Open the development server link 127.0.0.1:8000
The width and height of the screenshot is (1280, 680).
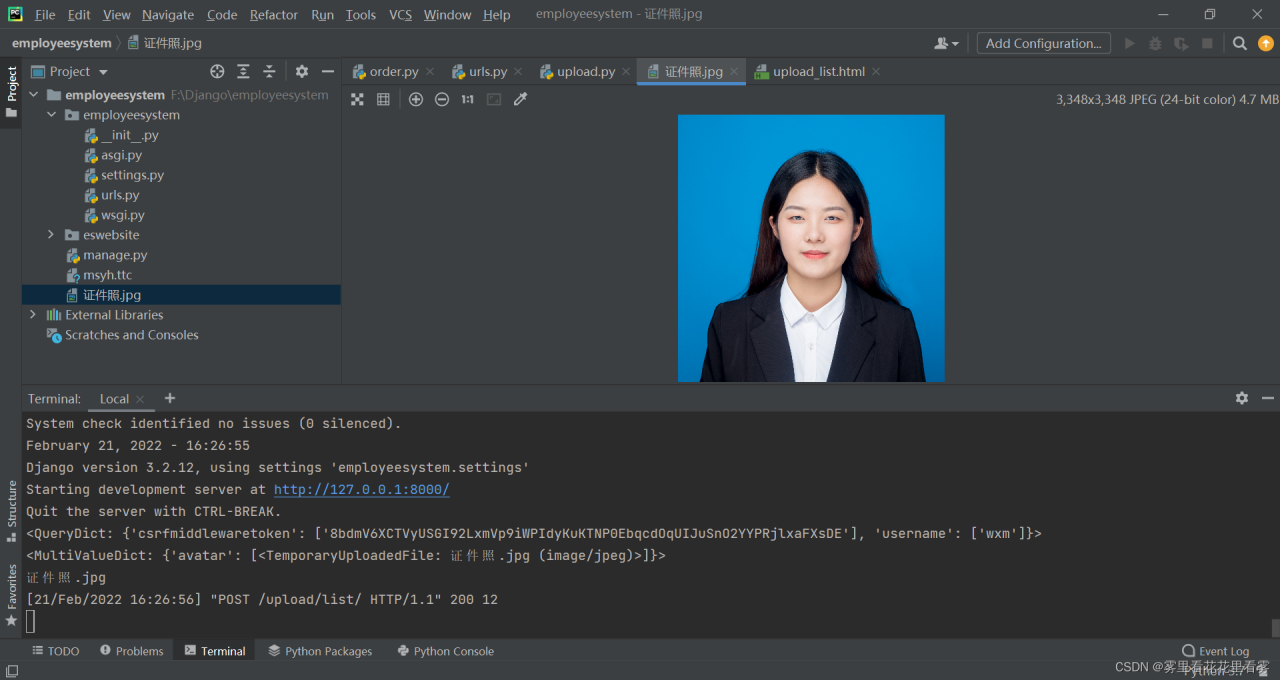point(362,490)
